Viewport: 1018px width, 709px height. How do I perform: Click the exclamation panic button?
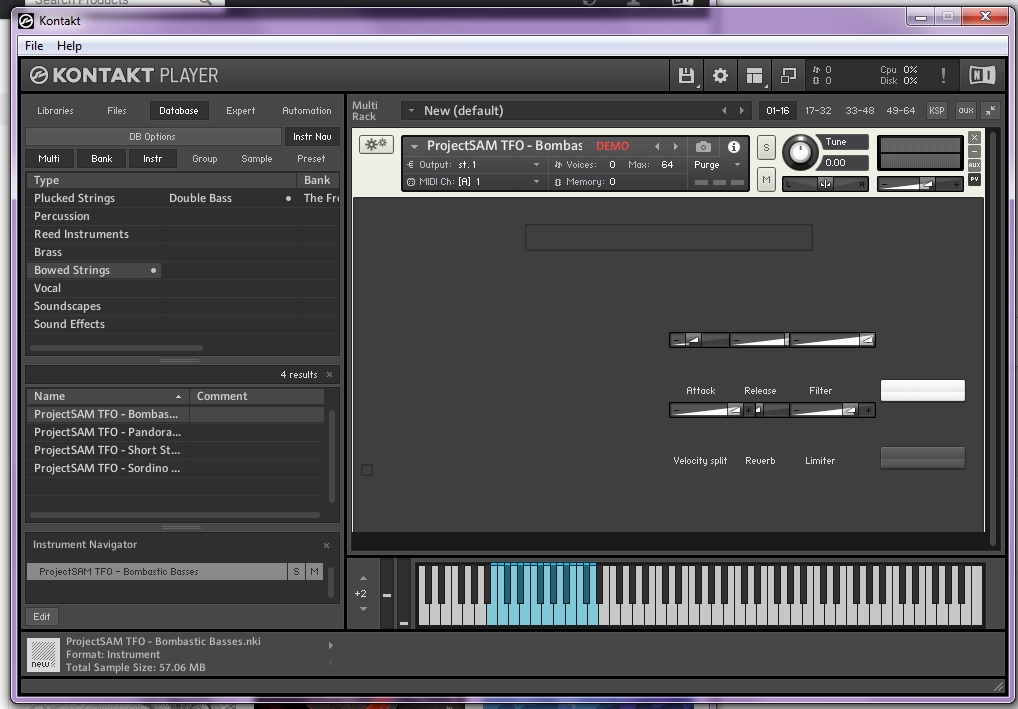(x=943, y=75)
